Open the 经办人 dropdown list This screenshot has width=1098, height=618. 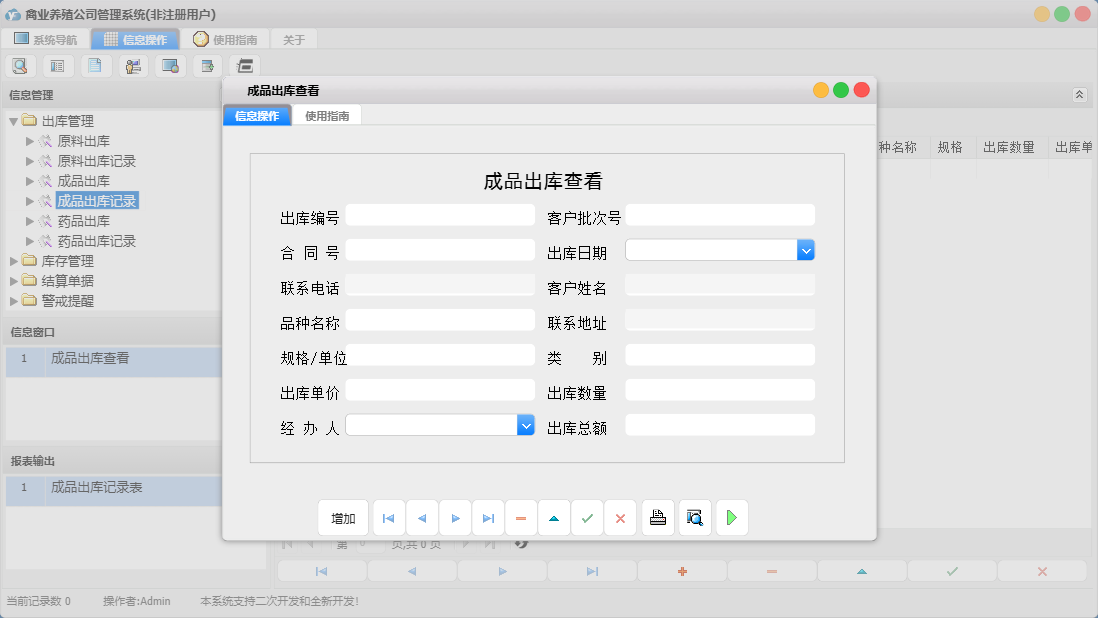pos(526,425)
